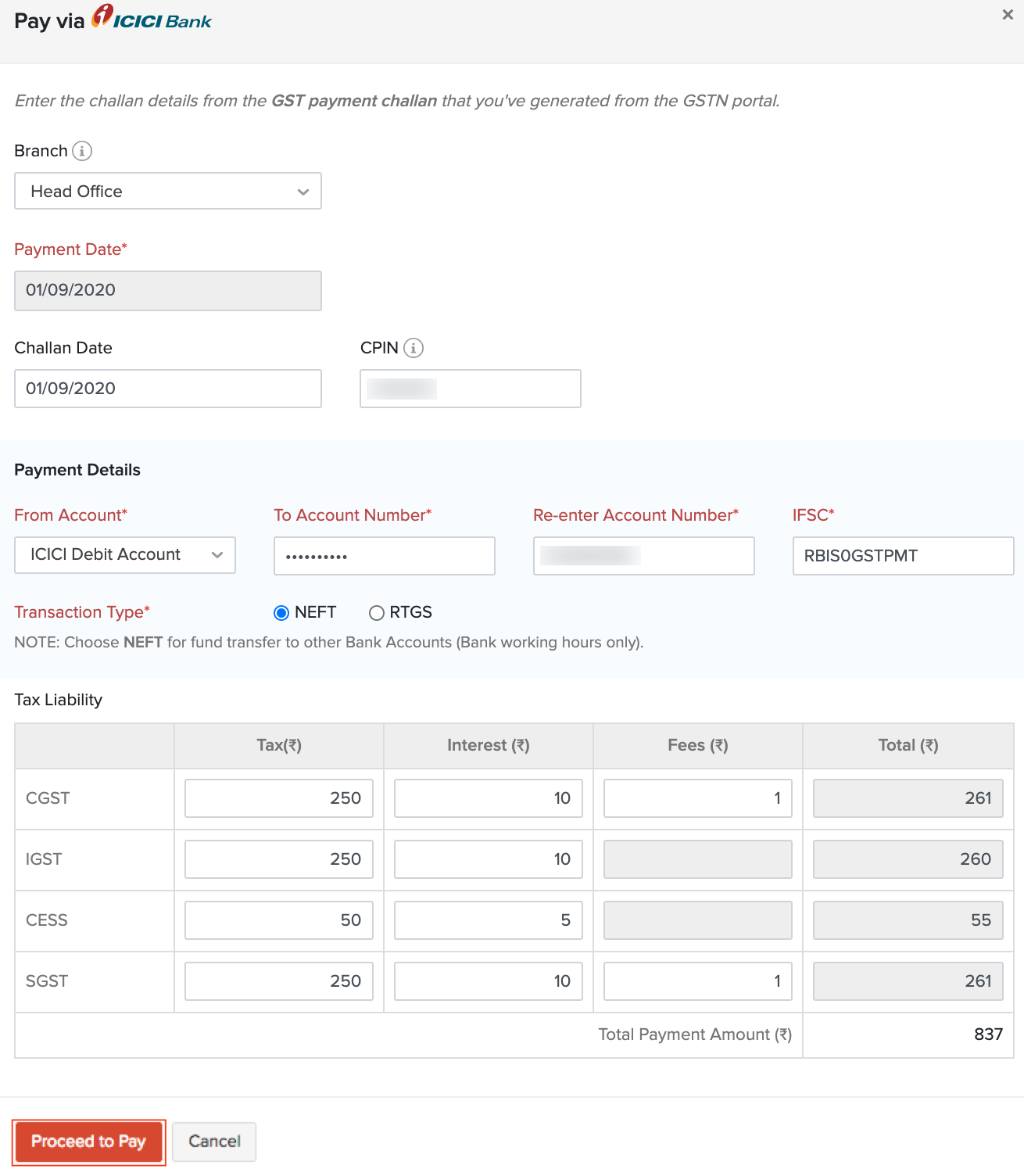Click the ICICI Bank logo
This screenshot has width=1024, height=1176.
click(152, 18)
